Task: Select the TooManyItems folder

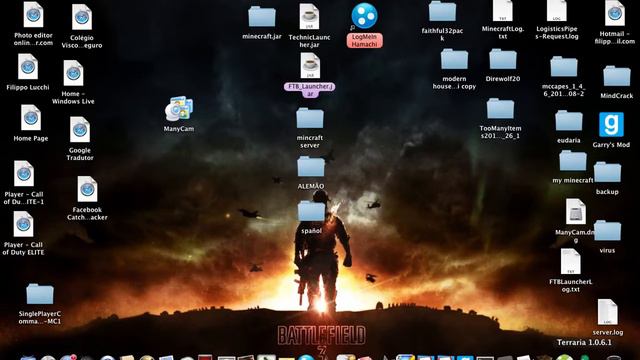Action: (500, 109)
